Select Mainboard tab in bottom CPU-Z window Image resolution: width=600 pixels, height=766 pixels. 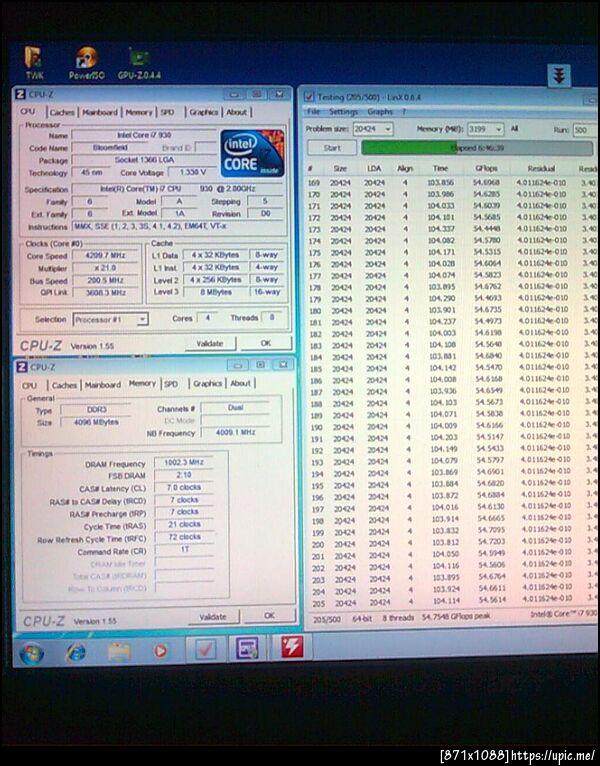[103, 385]
